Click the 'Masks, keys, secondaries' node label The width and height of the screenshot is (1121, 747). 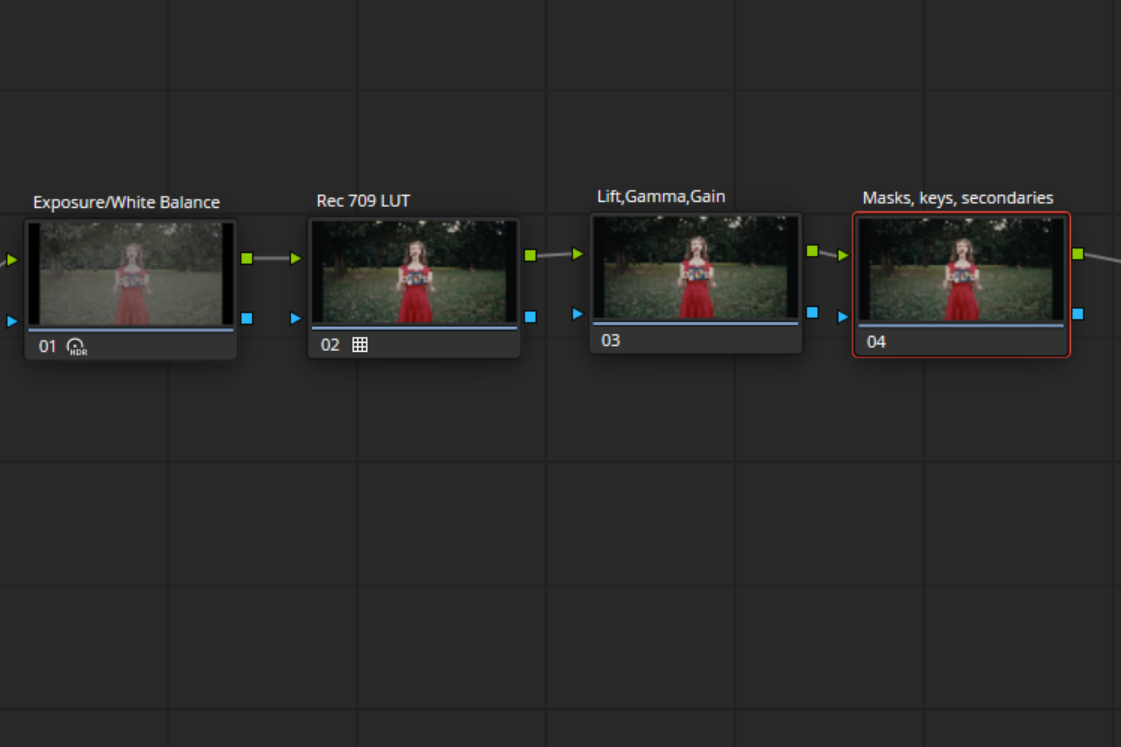[958, 198]
